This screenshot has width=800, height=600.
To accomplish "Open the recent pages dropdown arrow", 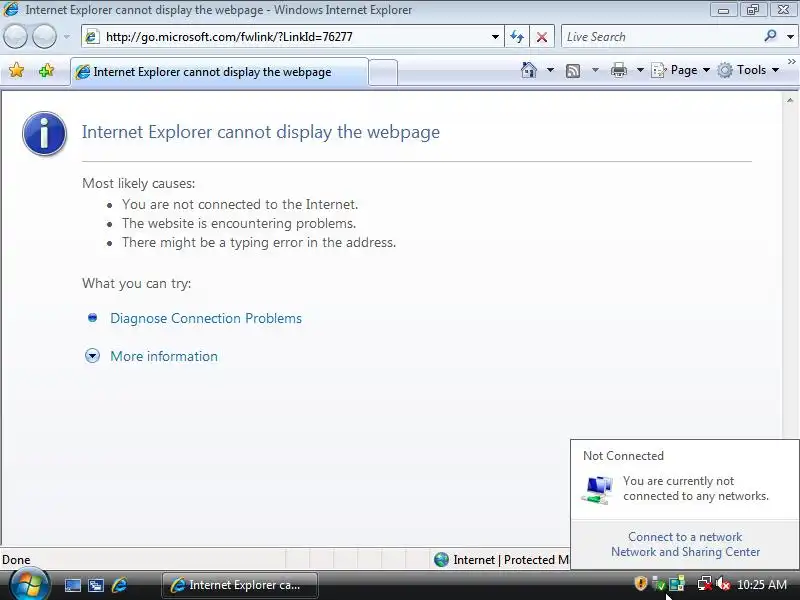I will click(66, 37).
